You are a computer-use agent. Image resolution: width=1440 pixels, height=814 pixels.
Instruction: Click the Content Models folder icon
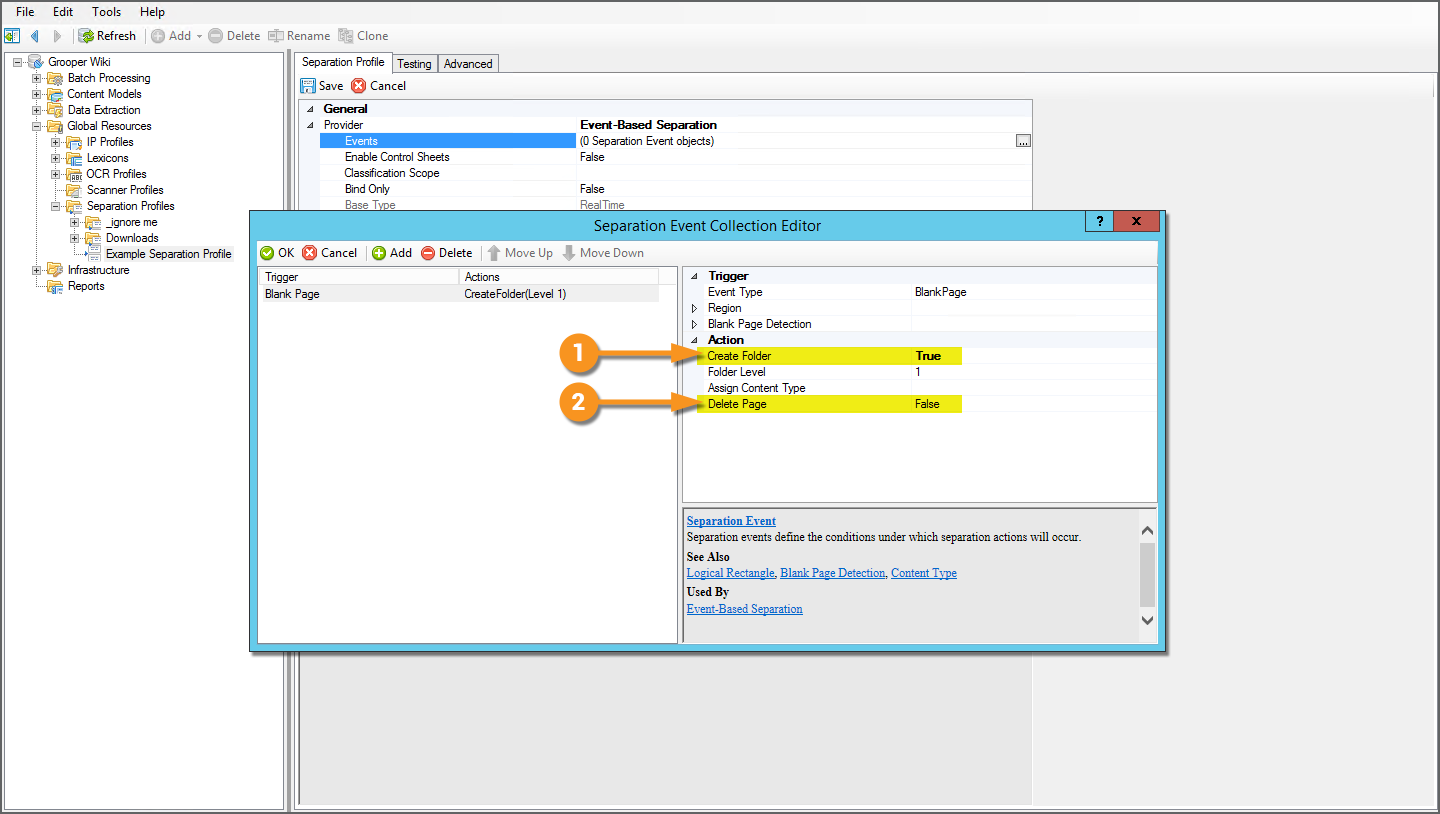coord(55,94)
